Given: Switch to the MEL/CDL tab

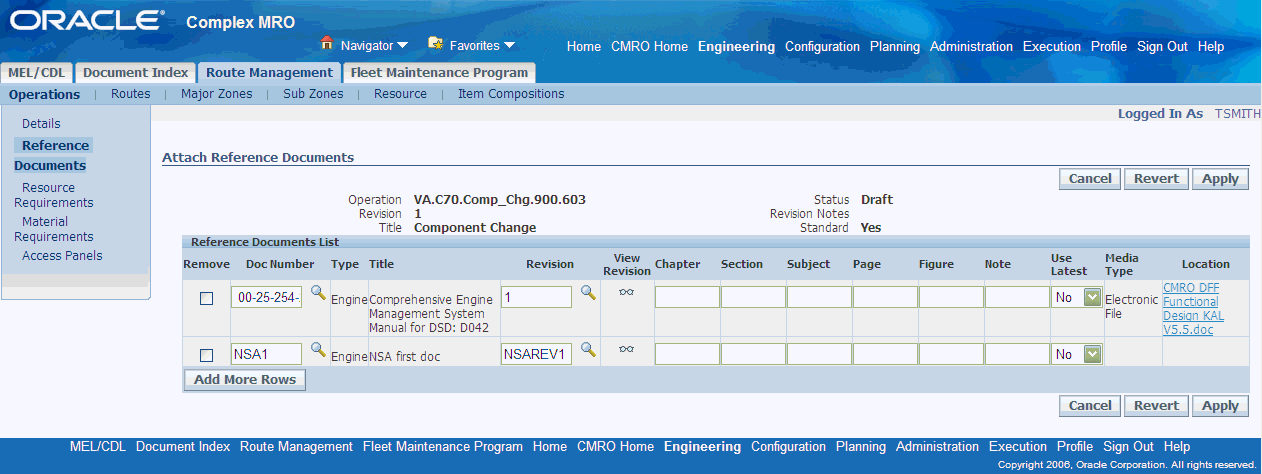Looking at the screenshot, I should [37, 73].
